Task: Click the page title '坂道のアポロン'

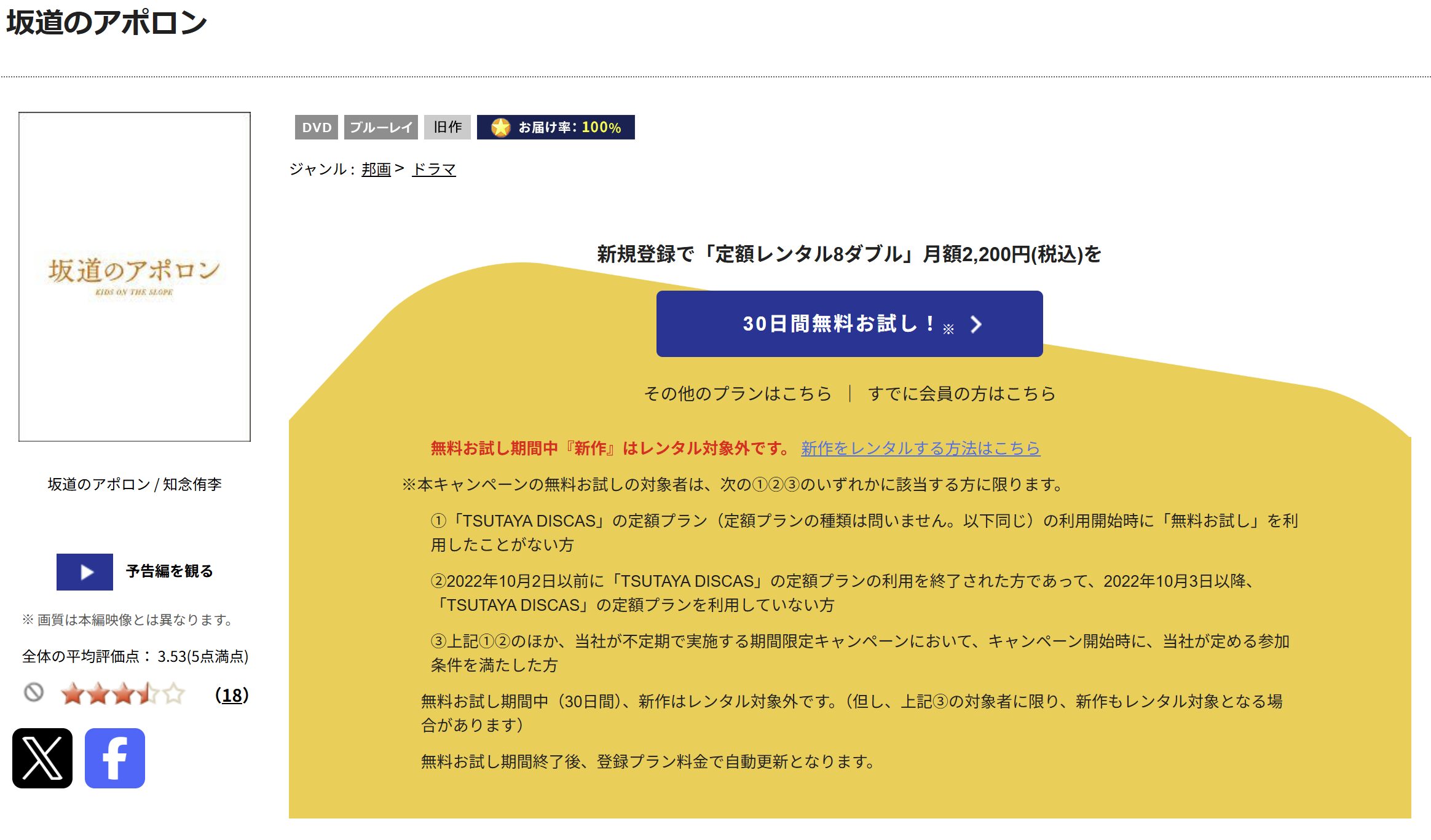Action: tap(107, 23)
